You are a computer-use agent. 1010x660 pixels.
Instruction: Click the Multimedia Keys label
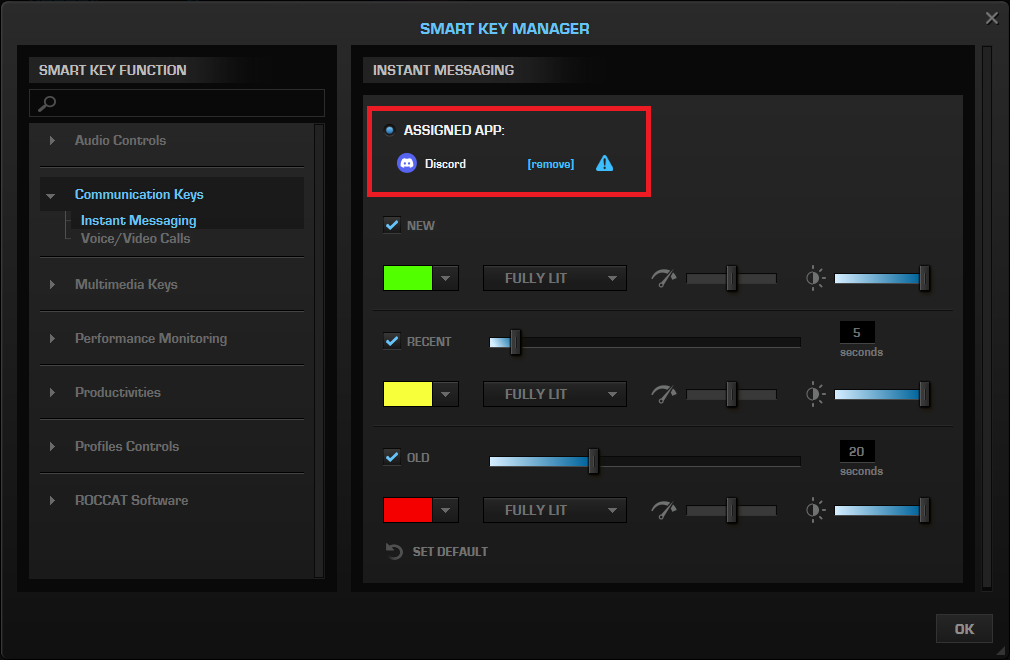point(126,285)
